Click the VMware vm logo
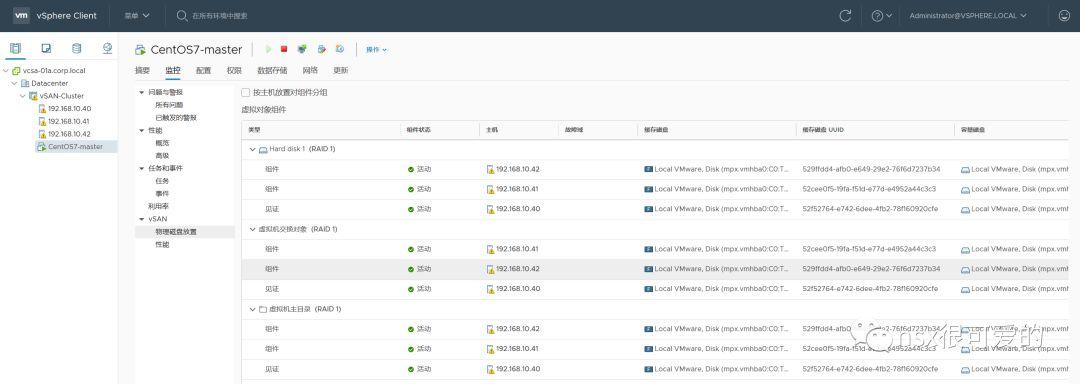Viewport: 1080px width, 384px height. 21,15
